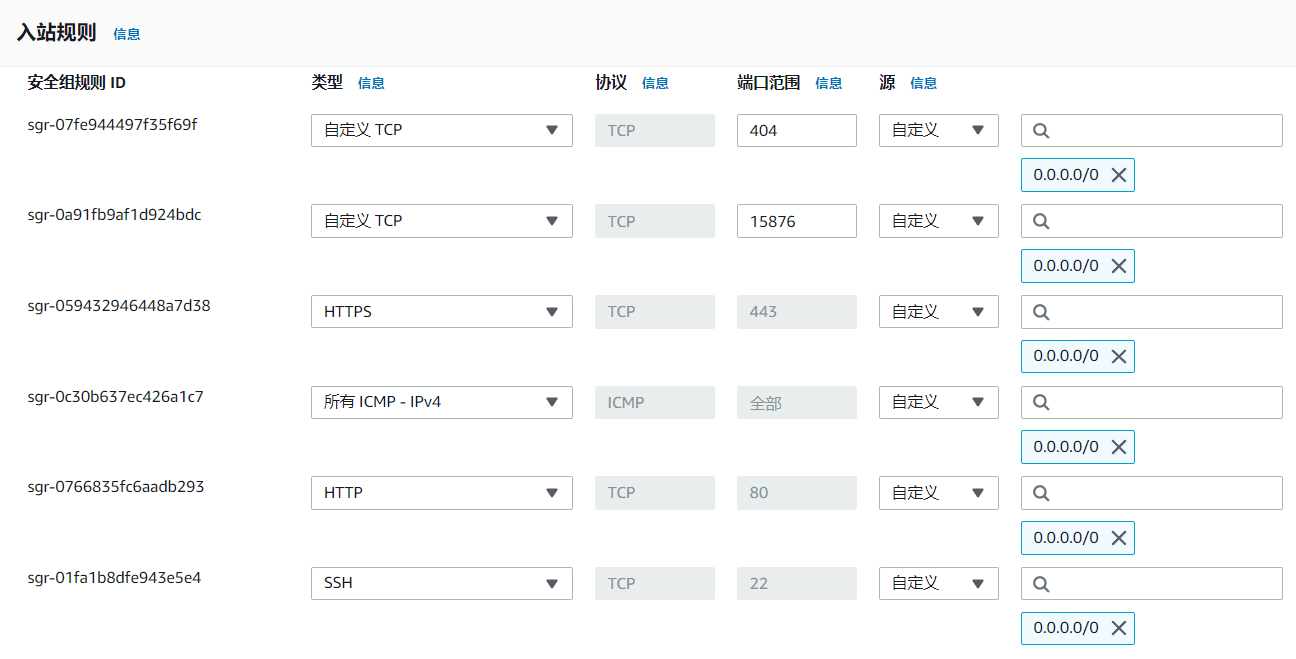Click the port range field containing 404
This screenshot has width=1296, height=659.
point(796,130)
